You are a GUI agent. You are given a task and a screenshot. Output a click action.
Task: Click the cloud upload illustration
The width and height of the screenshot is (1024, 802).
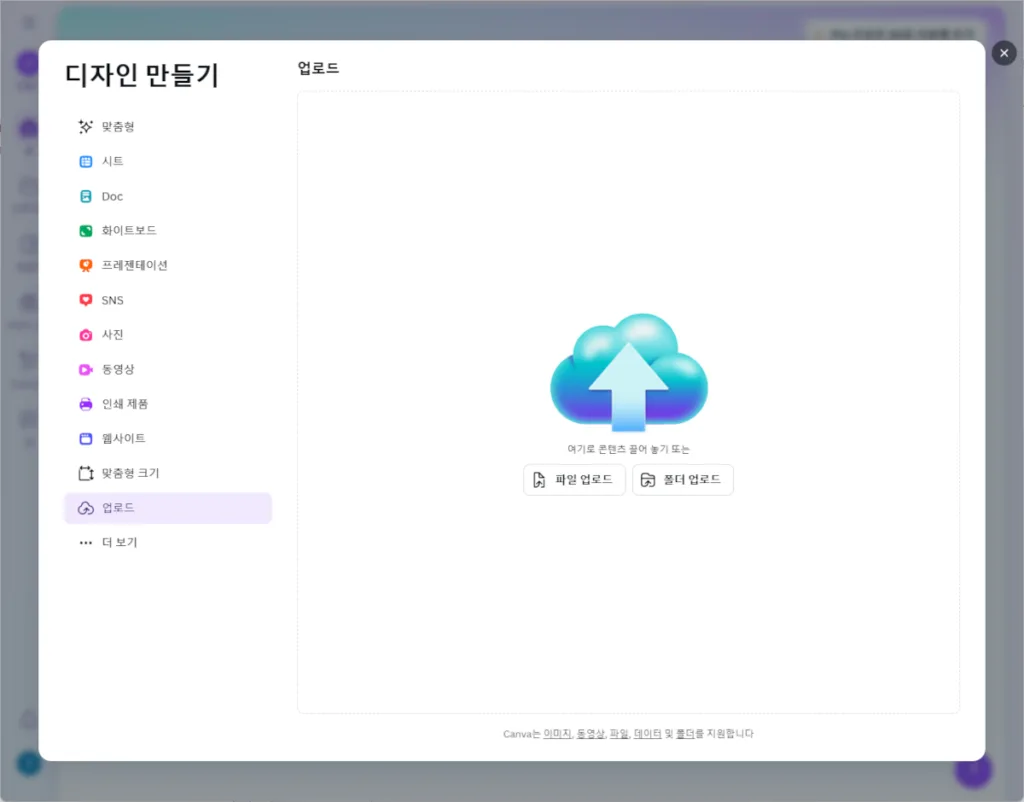(x=628, y=372)
